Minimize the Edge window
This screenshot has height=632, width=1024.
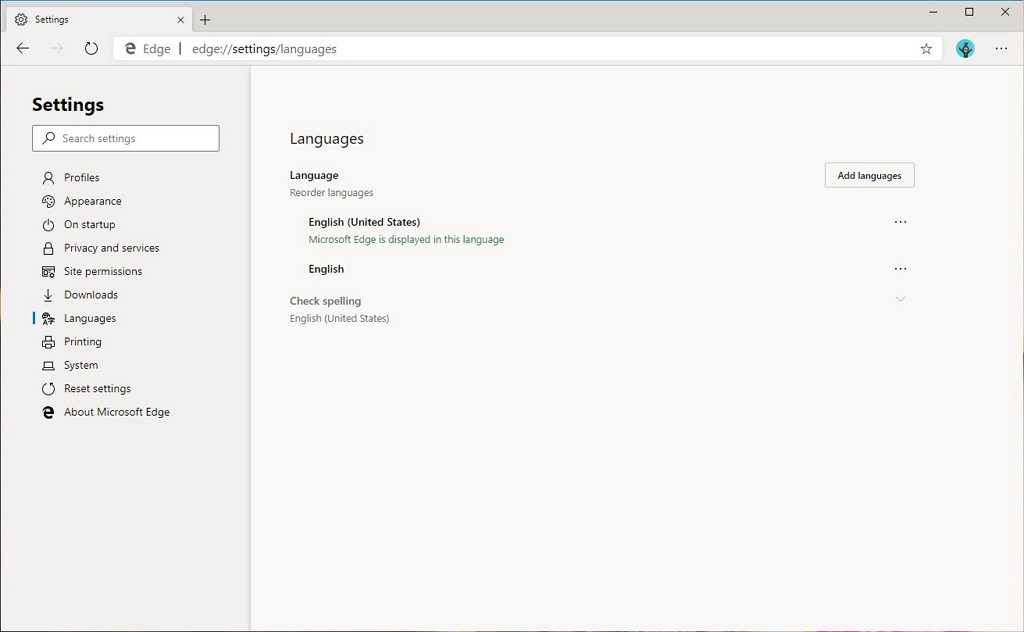(934, 12)
